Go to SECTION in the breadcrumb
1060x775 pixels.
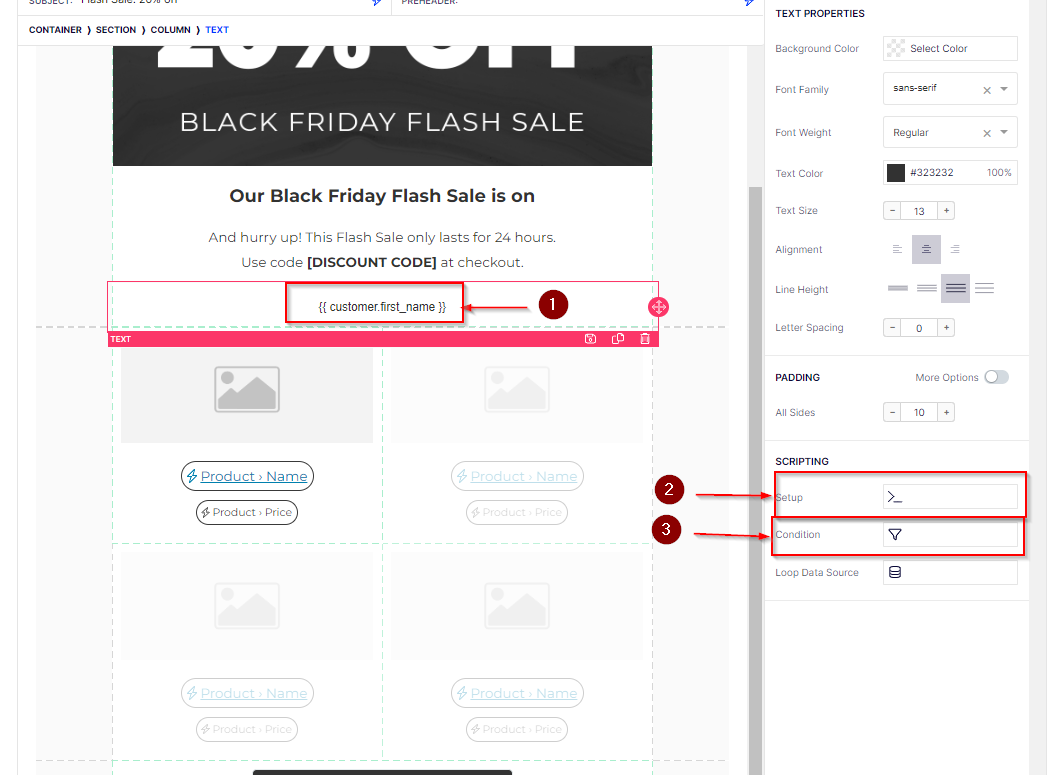[116, 30]
